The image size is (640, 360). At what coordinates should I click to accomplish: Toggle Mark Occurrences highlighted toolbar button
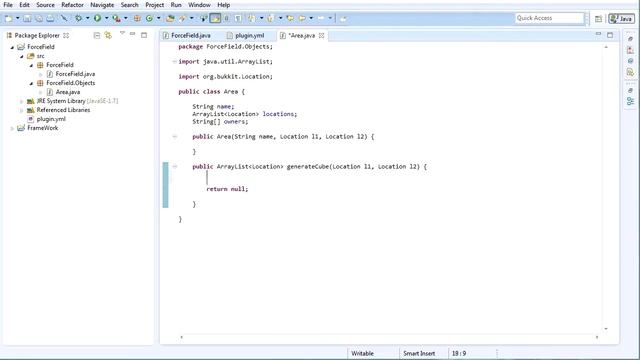215,18
